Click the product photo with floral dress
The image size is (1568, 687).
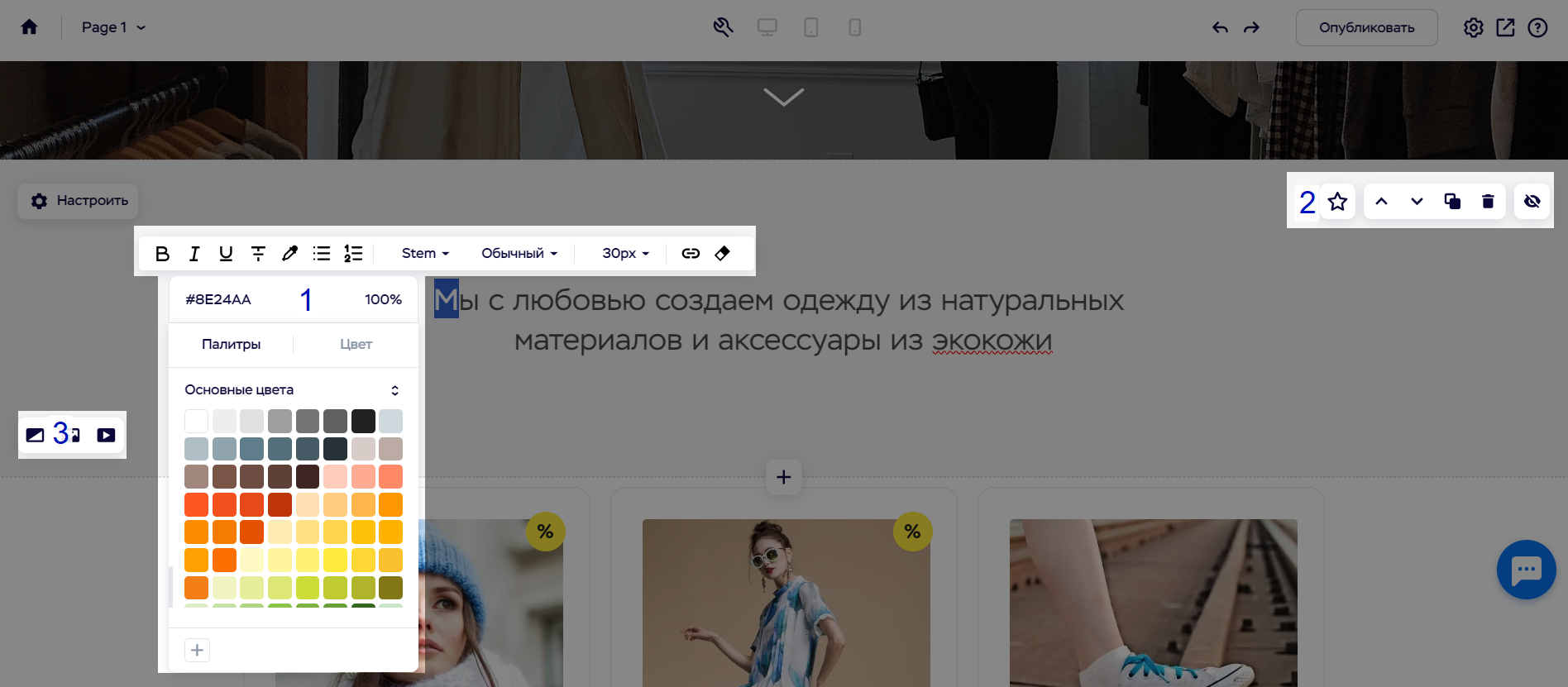tap(786, 603)
